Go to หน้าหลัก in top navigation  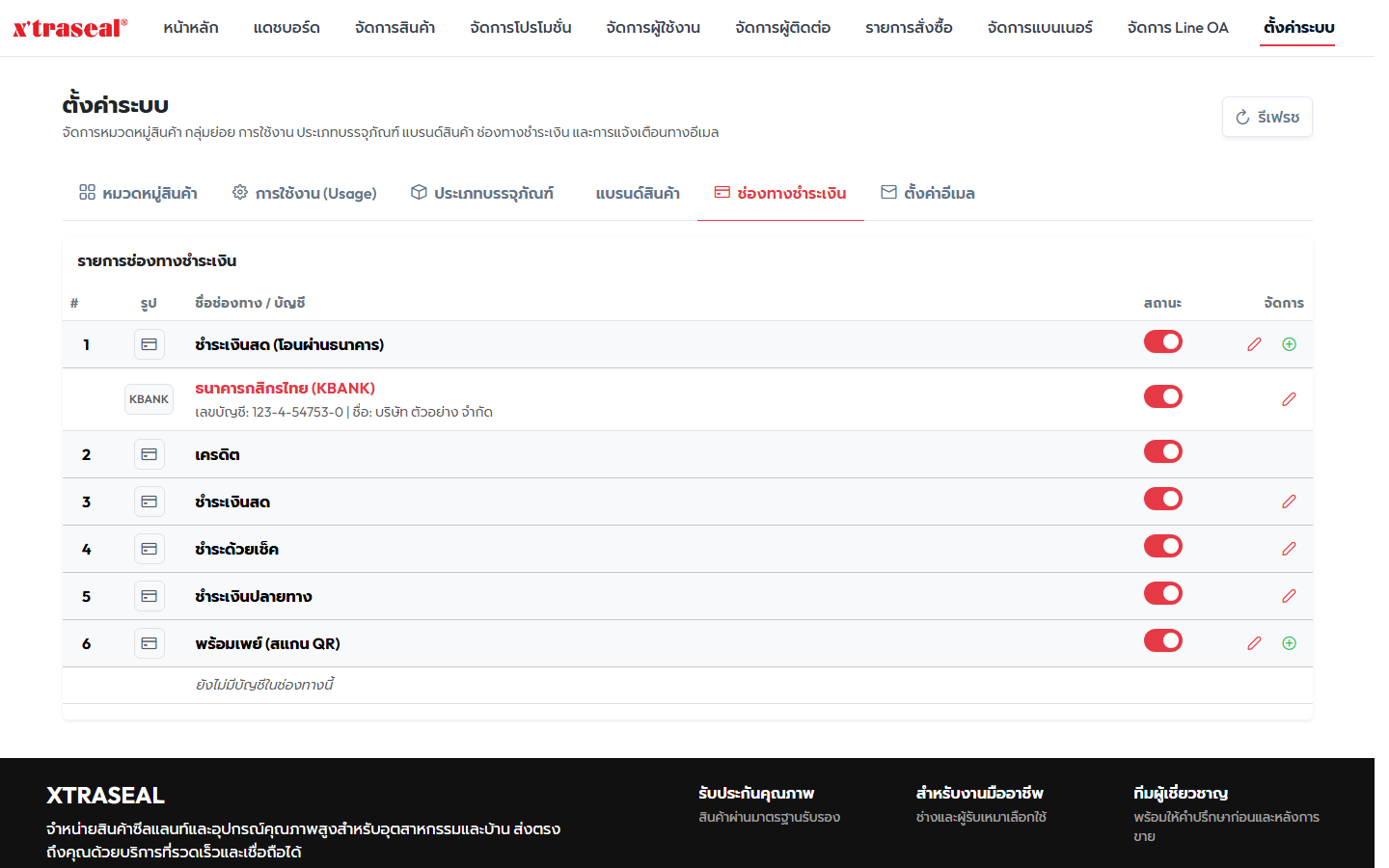(191, 27)
